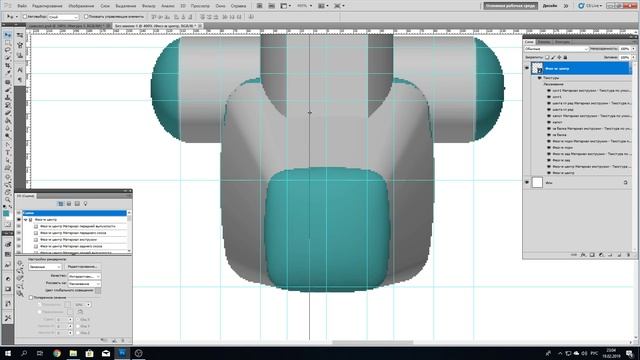The image size is (640, 360).
Task: Click Add layer style fx icon
Action: tap(583, 255)
